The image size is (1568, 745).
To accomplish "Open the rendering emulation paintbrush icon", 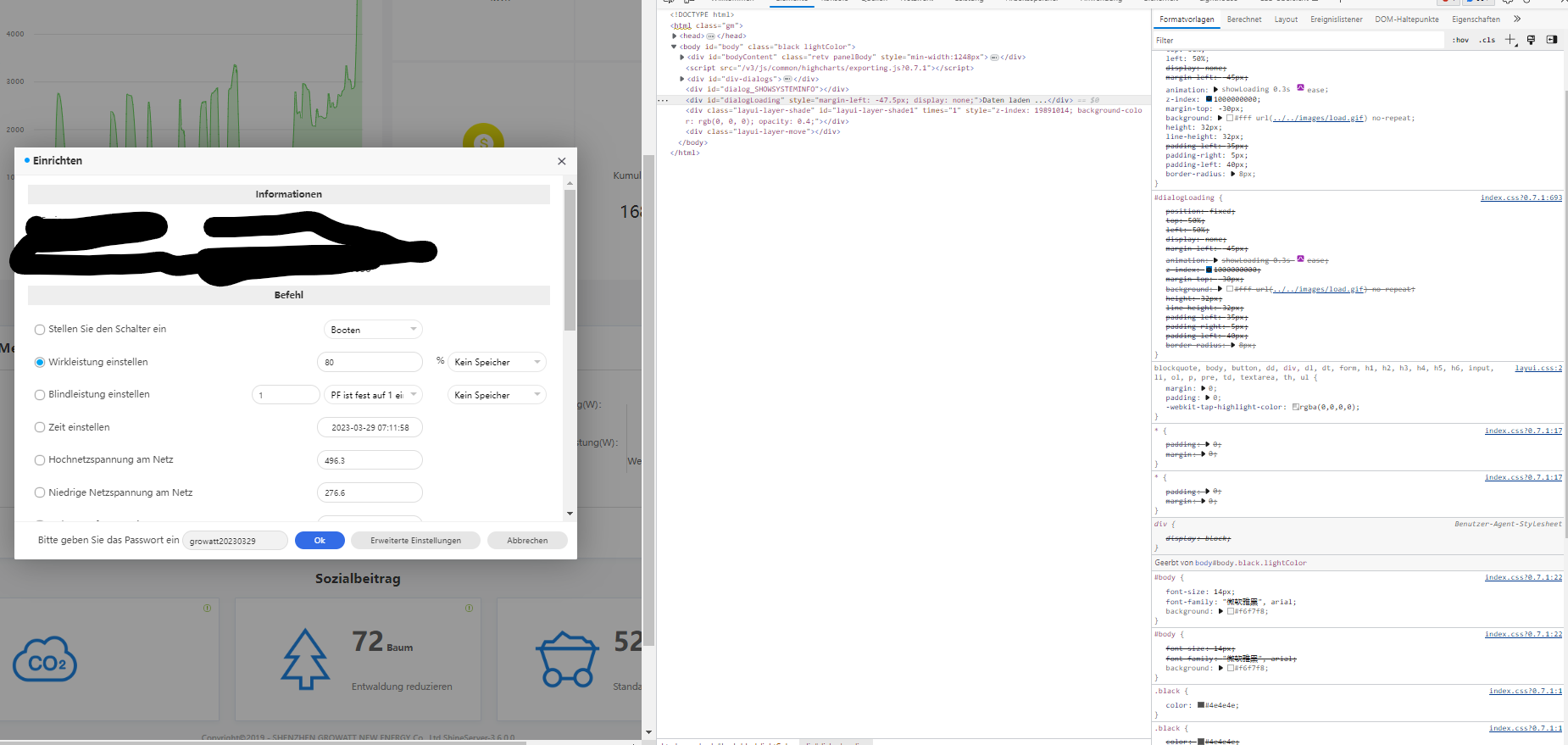I will 1531,40.
